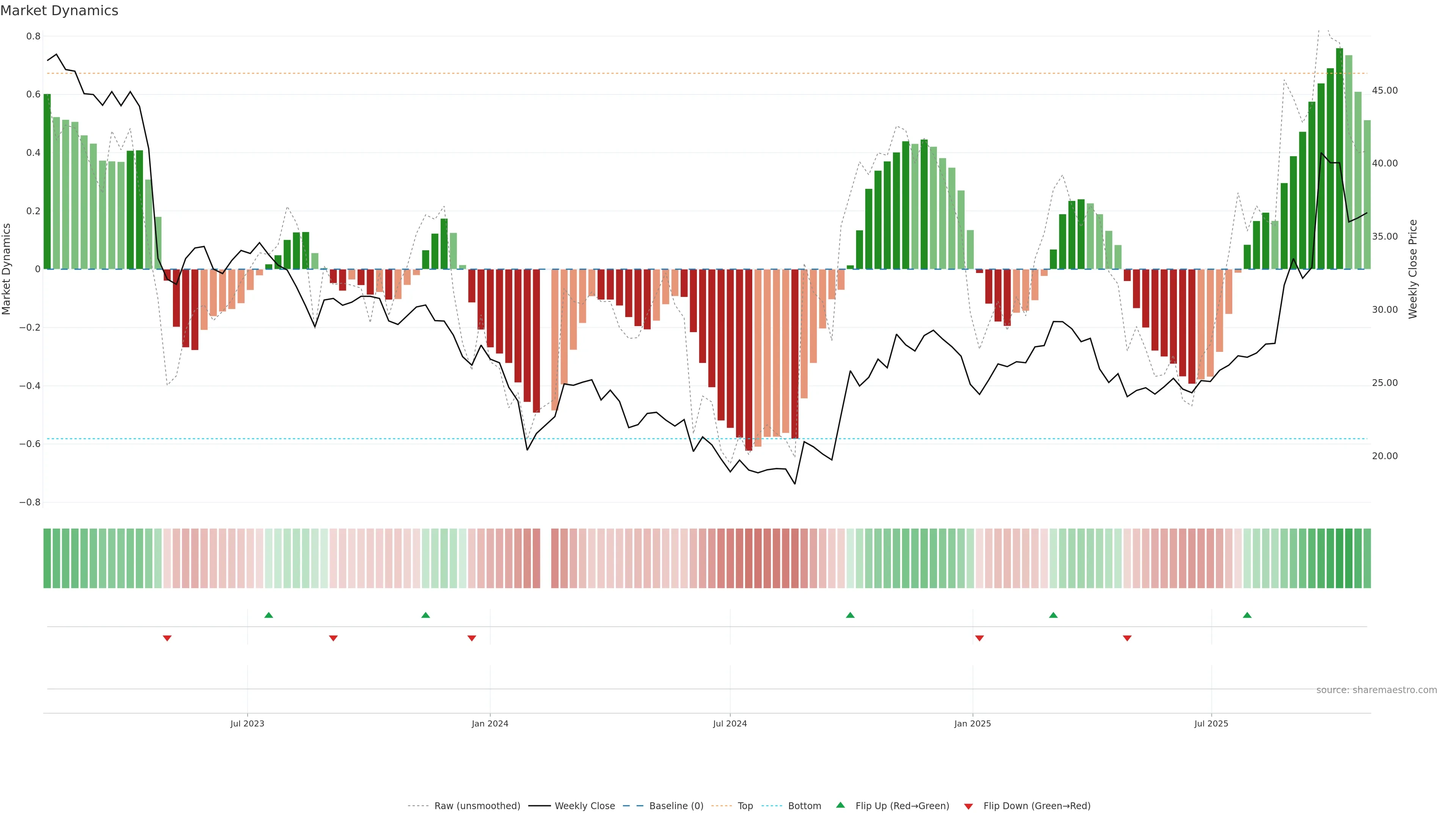Click the Flip Down legend triangle icon
Image resolution: width=1456 pixels, height=819 pixels.
pyautogui.click(x=968, y=806)
